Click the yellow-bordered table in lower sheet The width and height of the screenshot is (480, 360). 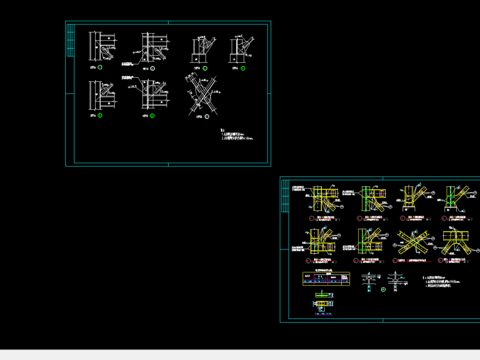click(326, 279)
